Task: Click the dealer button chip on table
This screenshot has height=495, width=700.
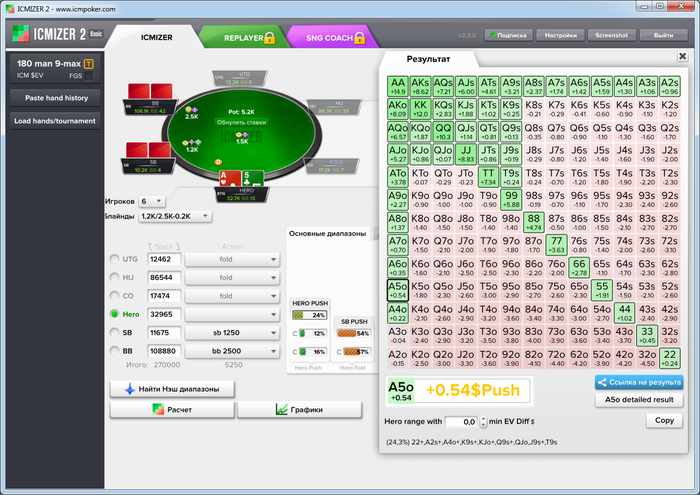Action: click(x=218, y=162)
